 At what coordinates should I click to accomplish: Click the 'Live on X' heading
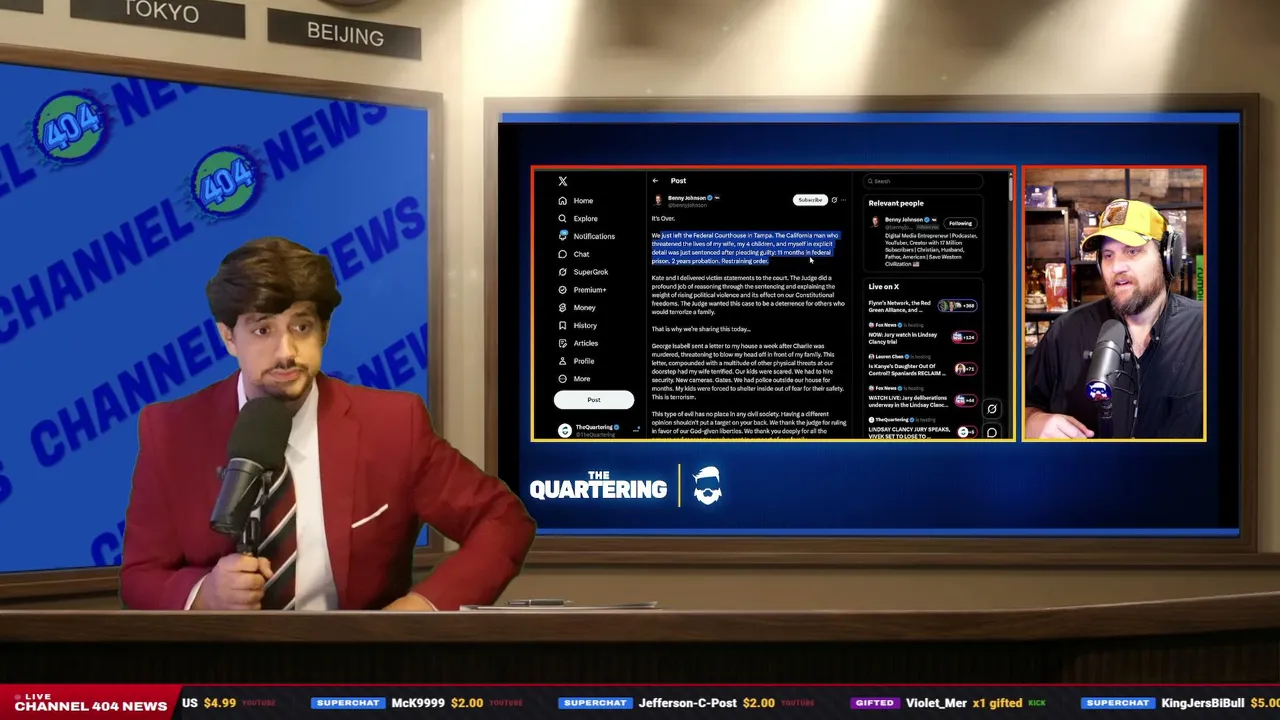coord(883,287)
